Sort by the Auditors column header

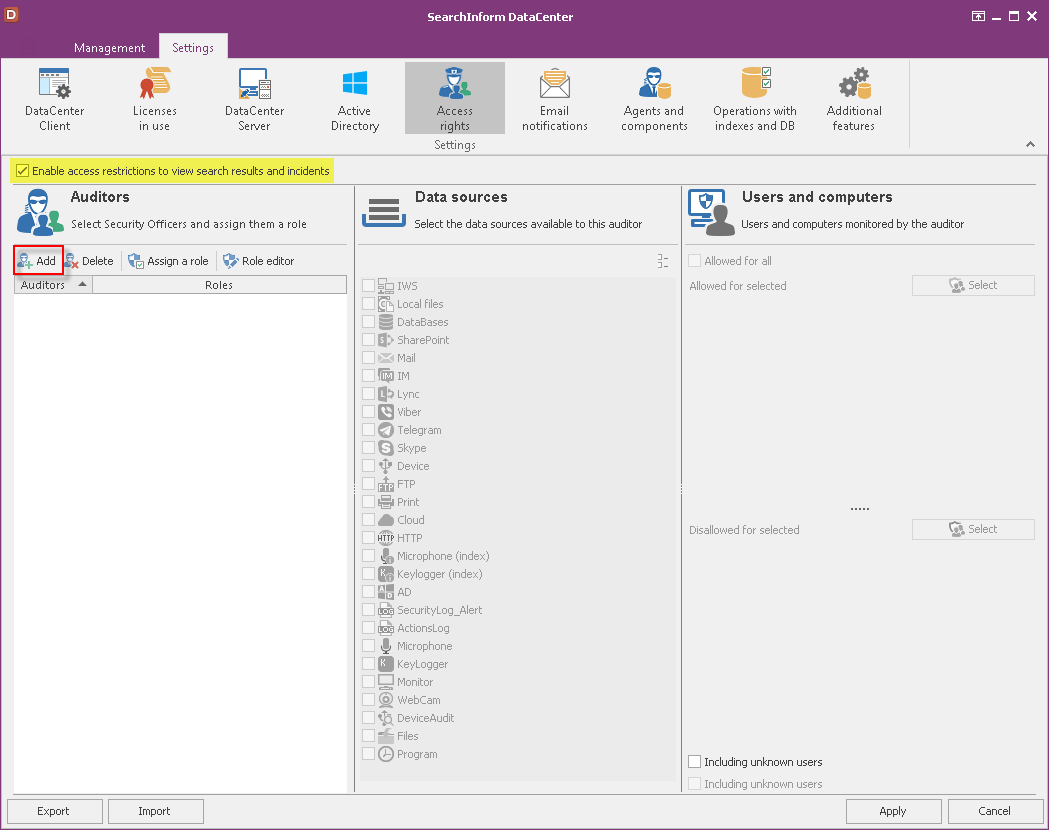(54, 285)
